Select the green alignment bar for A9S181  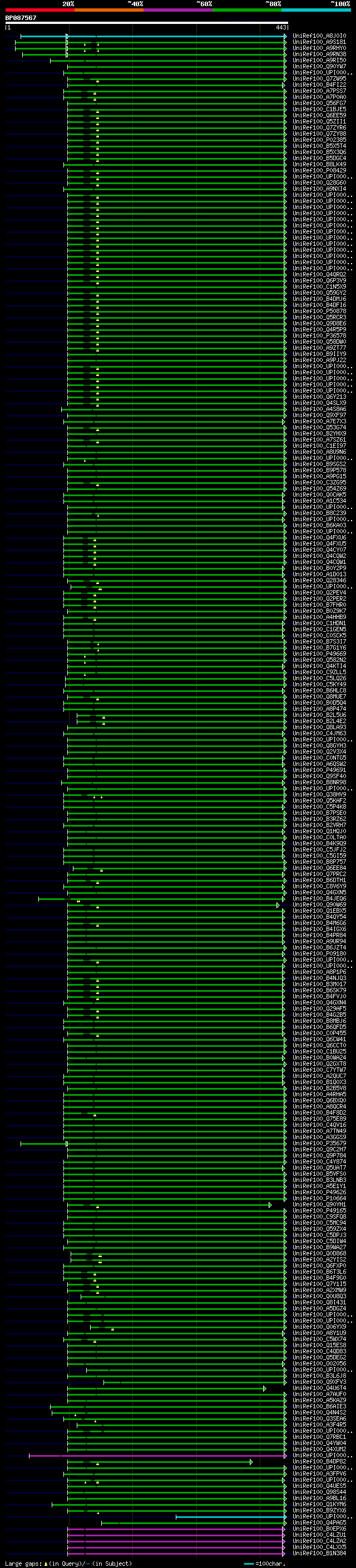pos(150,43)
